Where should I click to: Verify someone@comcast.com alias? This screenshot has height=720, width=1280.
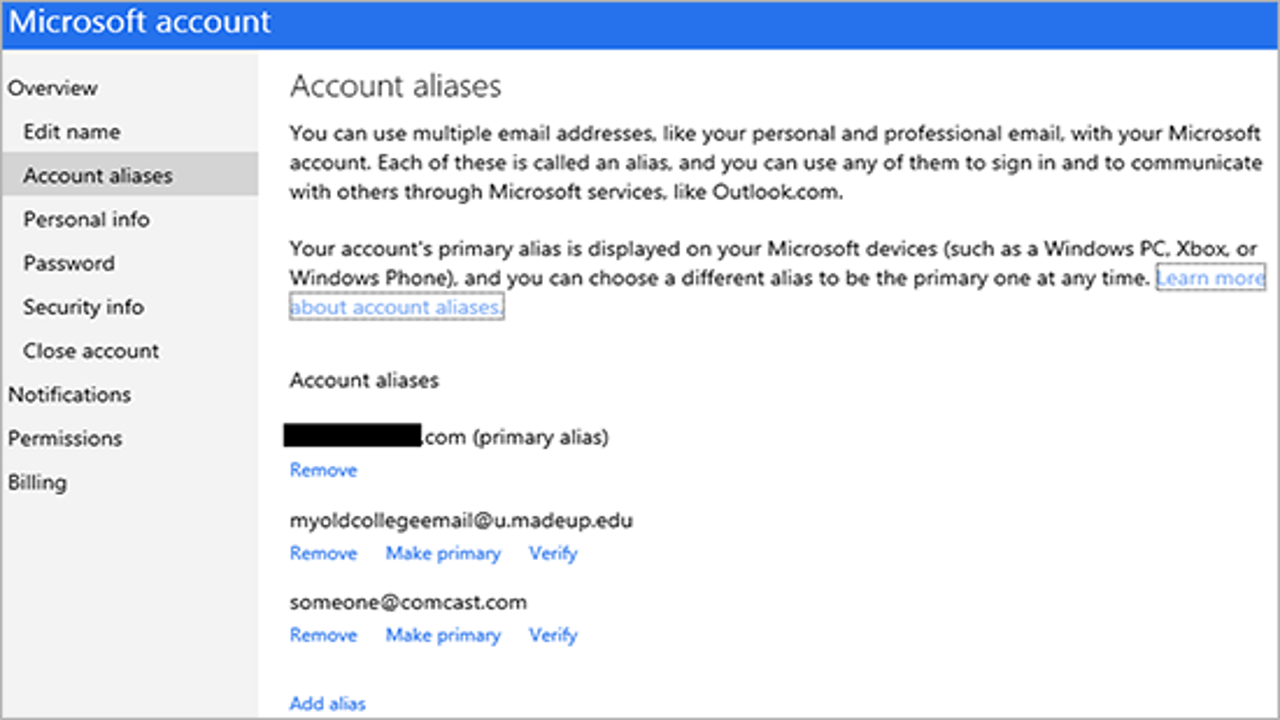pos(553,635)
